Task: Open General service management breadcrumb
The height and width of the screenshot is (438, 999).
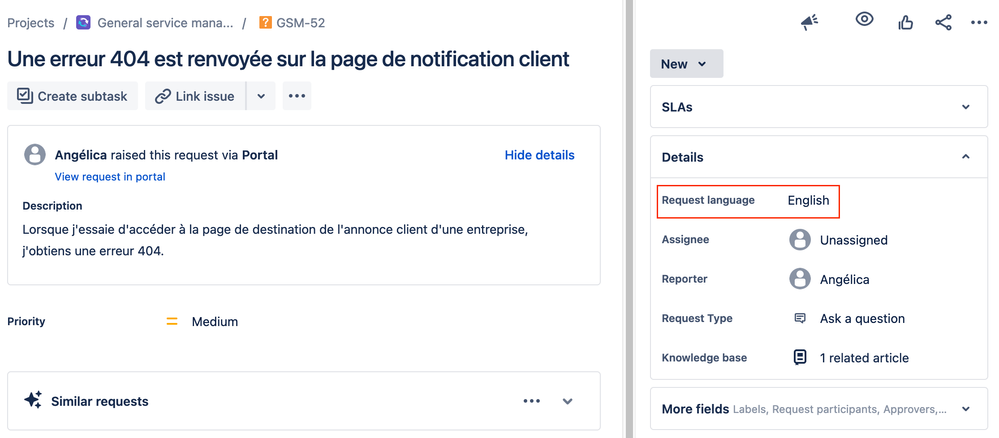Action: [x=166, y=23]
